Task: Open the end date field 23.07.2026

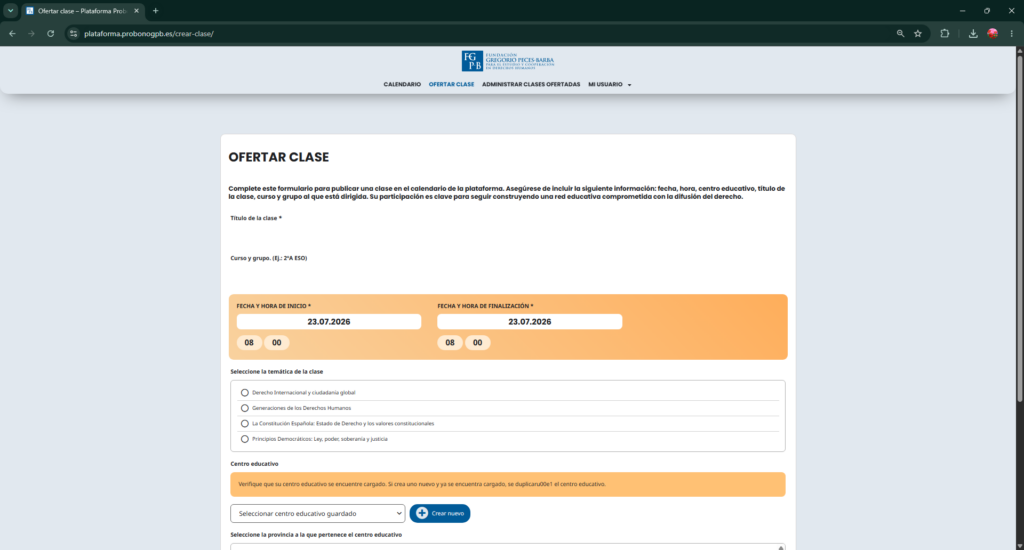Action: click(530, 321)
